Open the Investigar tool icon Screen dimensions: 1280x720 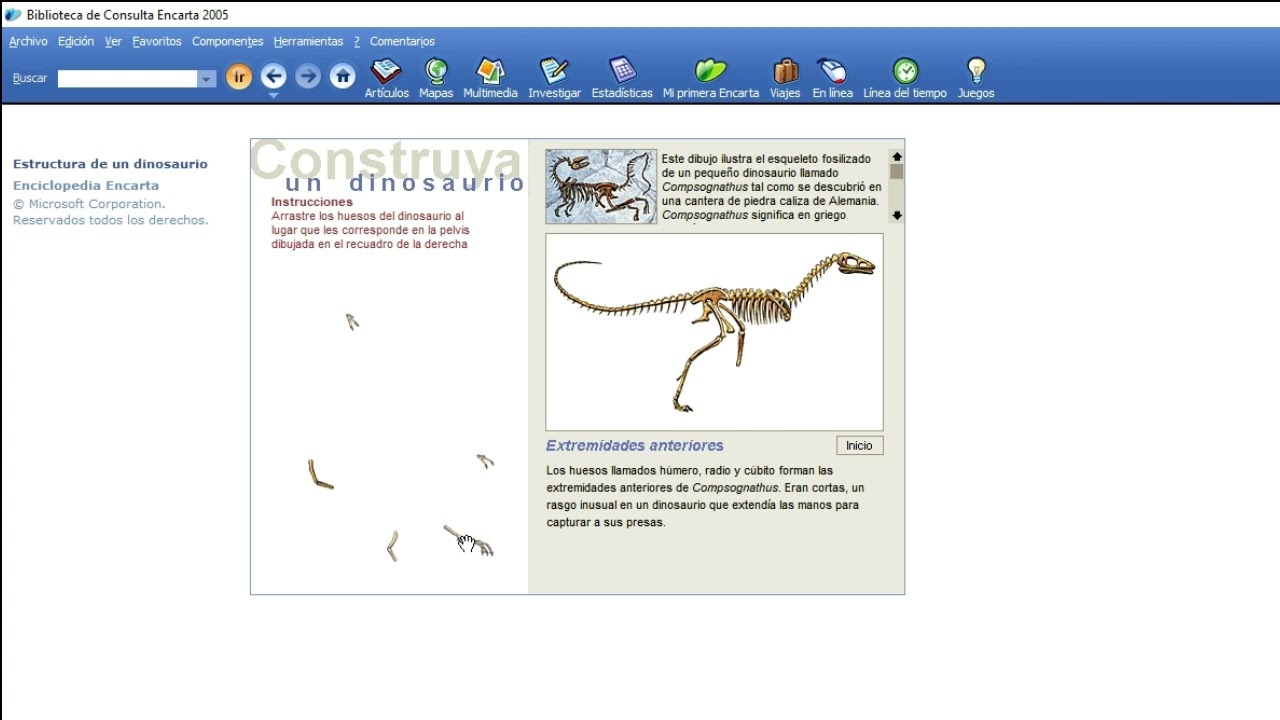click(554, 71)
